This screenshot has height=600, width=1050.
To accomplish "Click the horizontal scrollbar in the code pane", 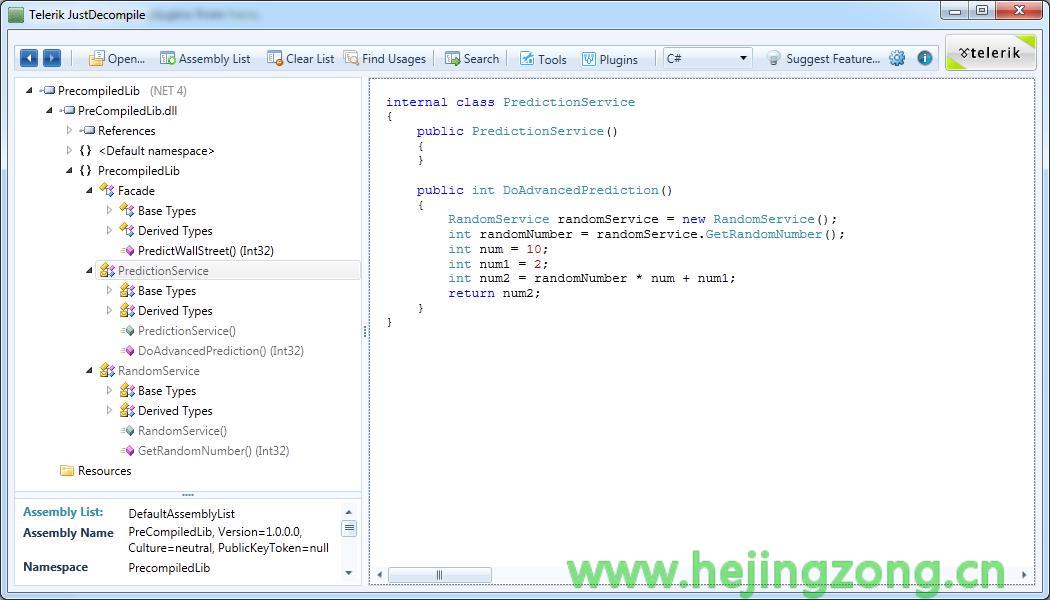I will [439, 575].
